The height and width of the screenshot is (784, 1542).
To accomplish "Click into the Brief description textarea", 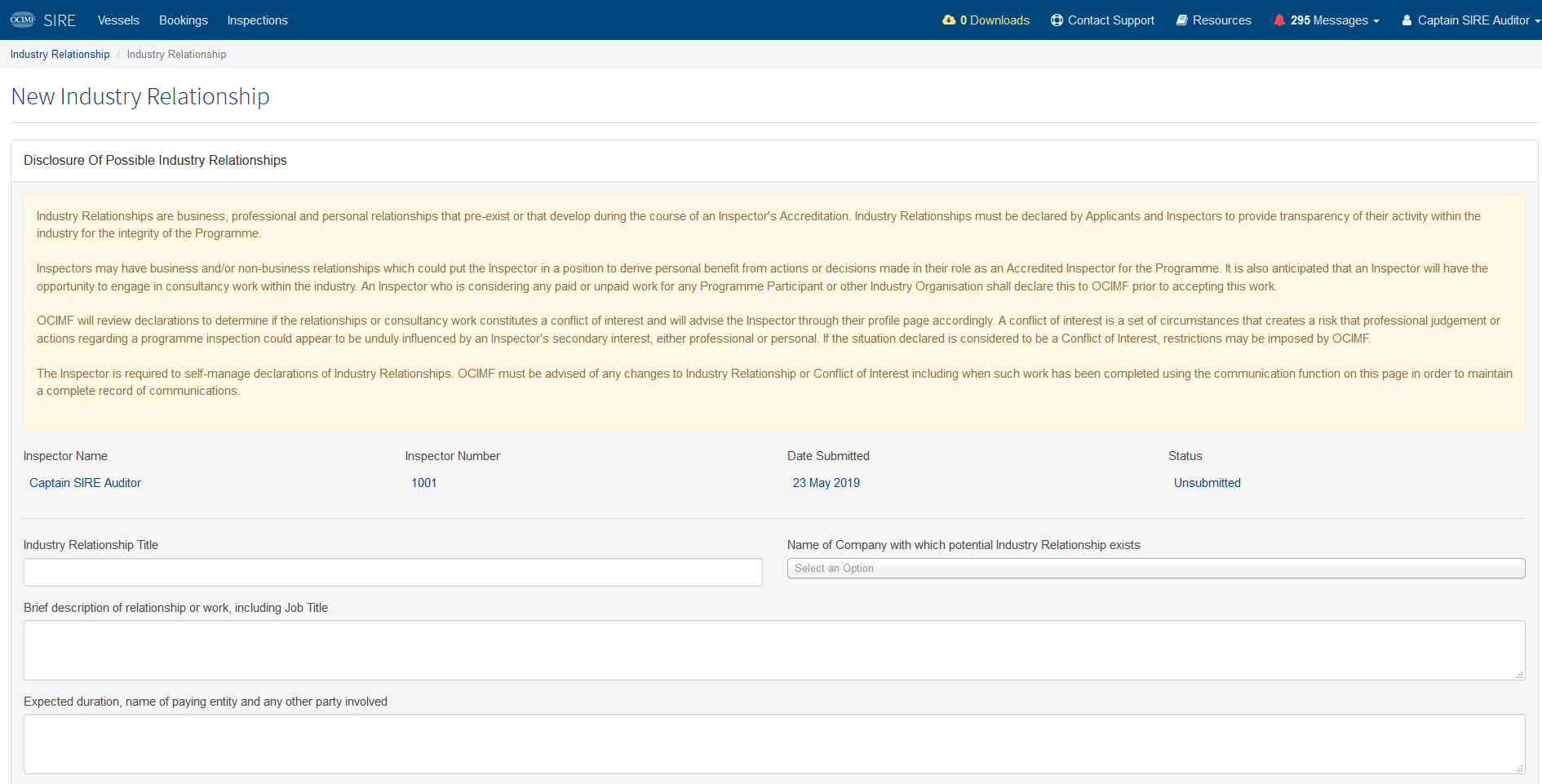I will [774, 650].
